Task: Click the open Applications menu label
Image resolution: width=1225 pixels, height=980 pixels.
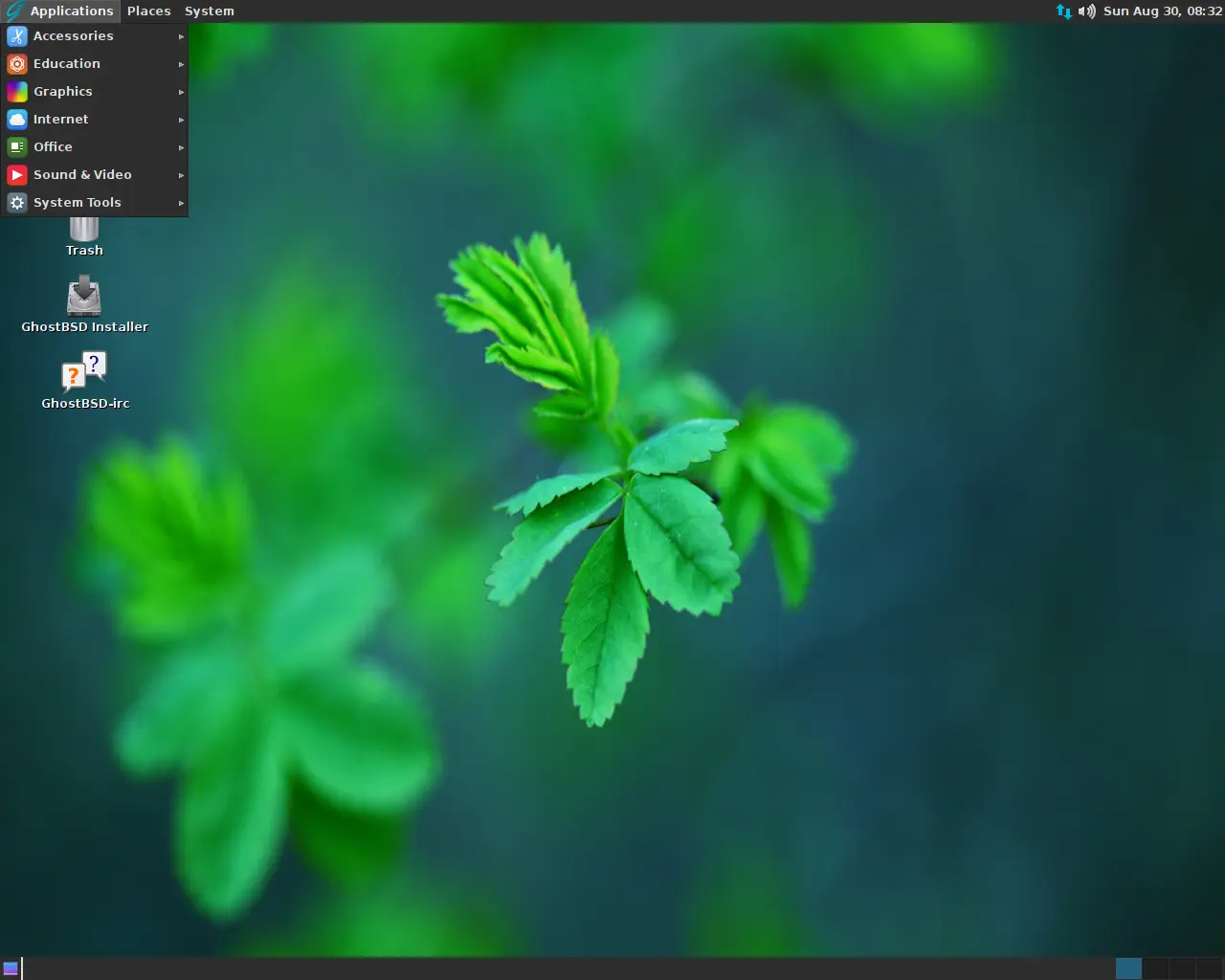Action: tap(72, 11)
